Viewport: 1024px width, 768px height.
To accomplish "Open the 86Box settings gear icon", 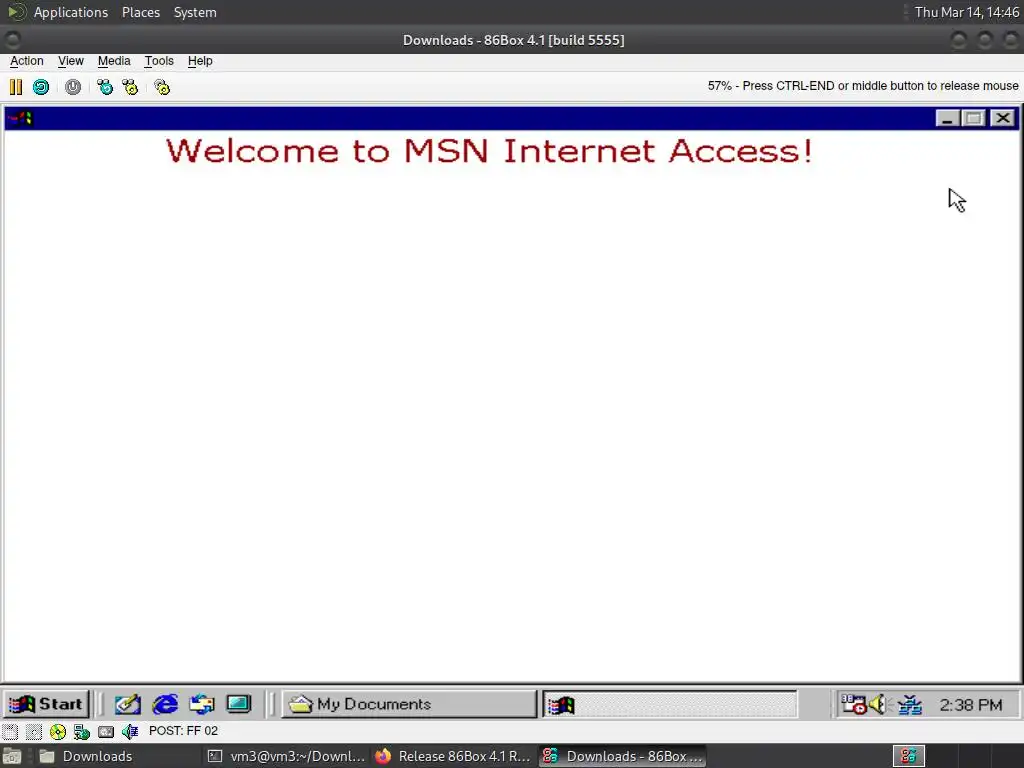I will (x=162, y=87).
